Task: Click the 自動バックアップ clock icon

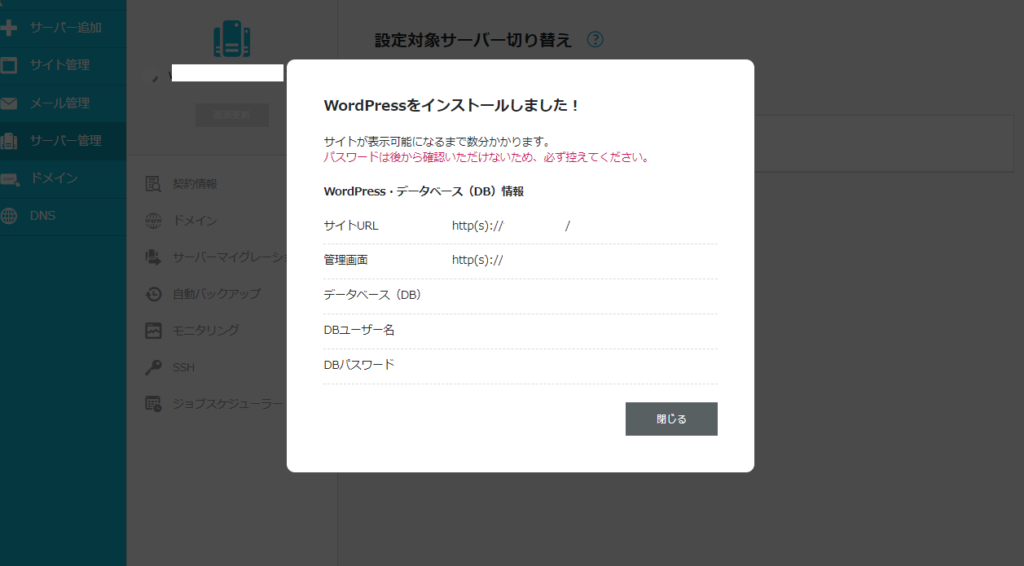Action: tap(153, 294)
